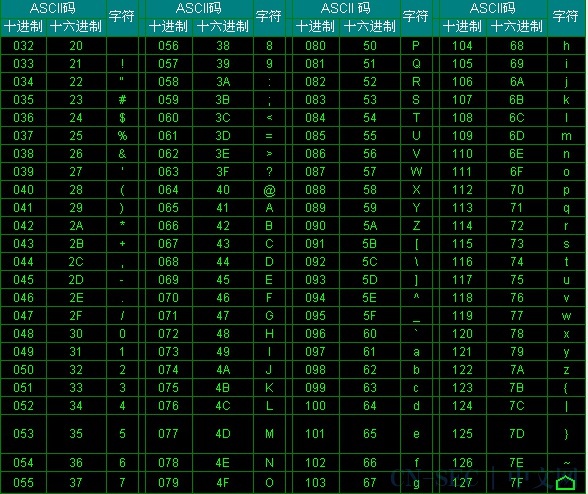
Task: Select the tilde character for code 126
Action: point(567,462)
